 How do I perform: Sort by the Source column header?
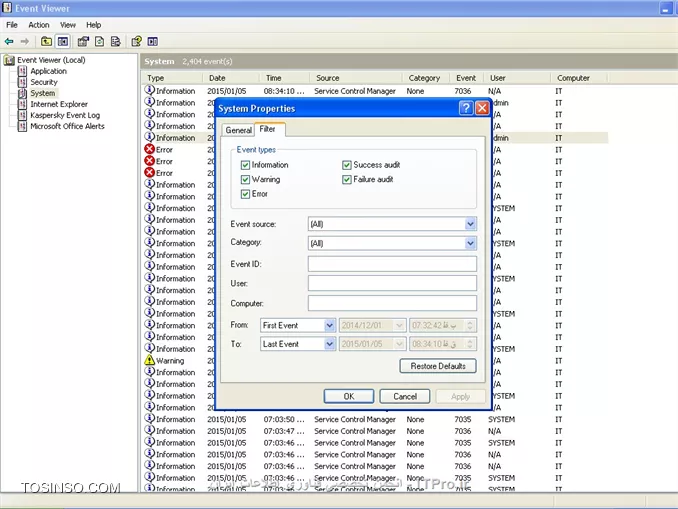click(356, 78)
